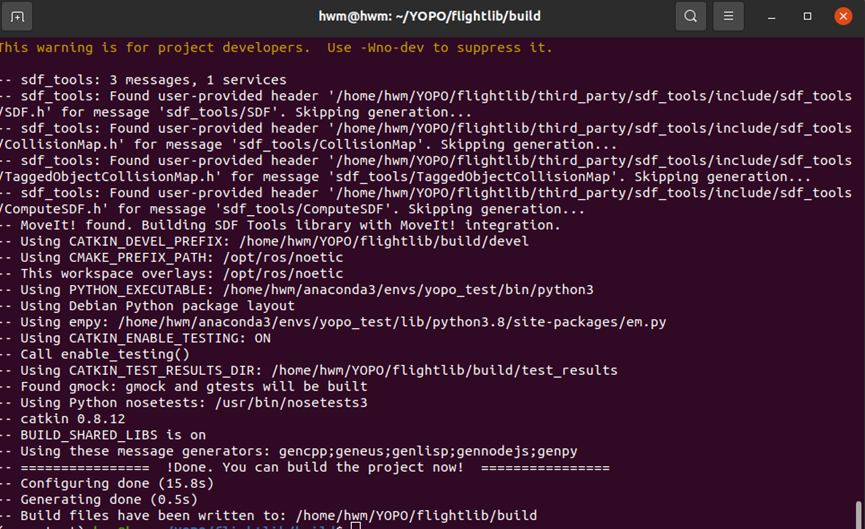This screenshot has width=865, height=529.
Task: Open the hamburger menu
Action: (728, 16)
